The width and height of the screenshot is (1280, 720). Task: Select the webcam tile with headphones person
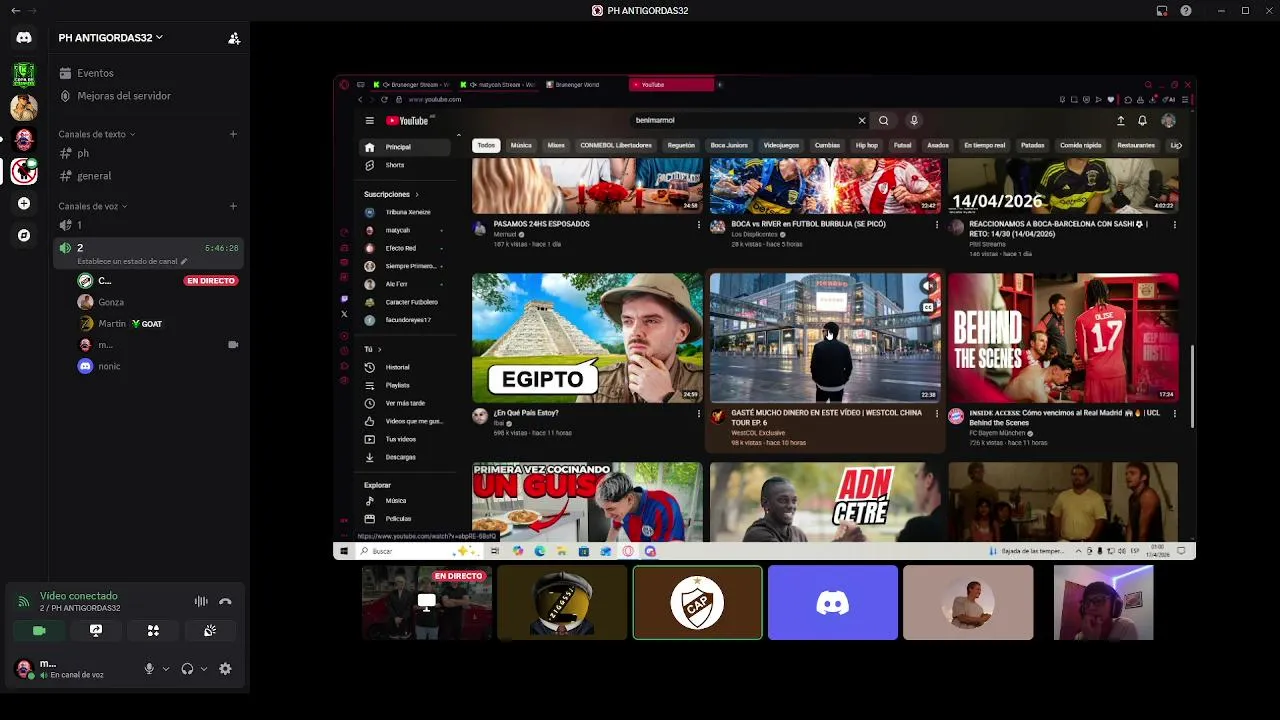(1103, 603)
